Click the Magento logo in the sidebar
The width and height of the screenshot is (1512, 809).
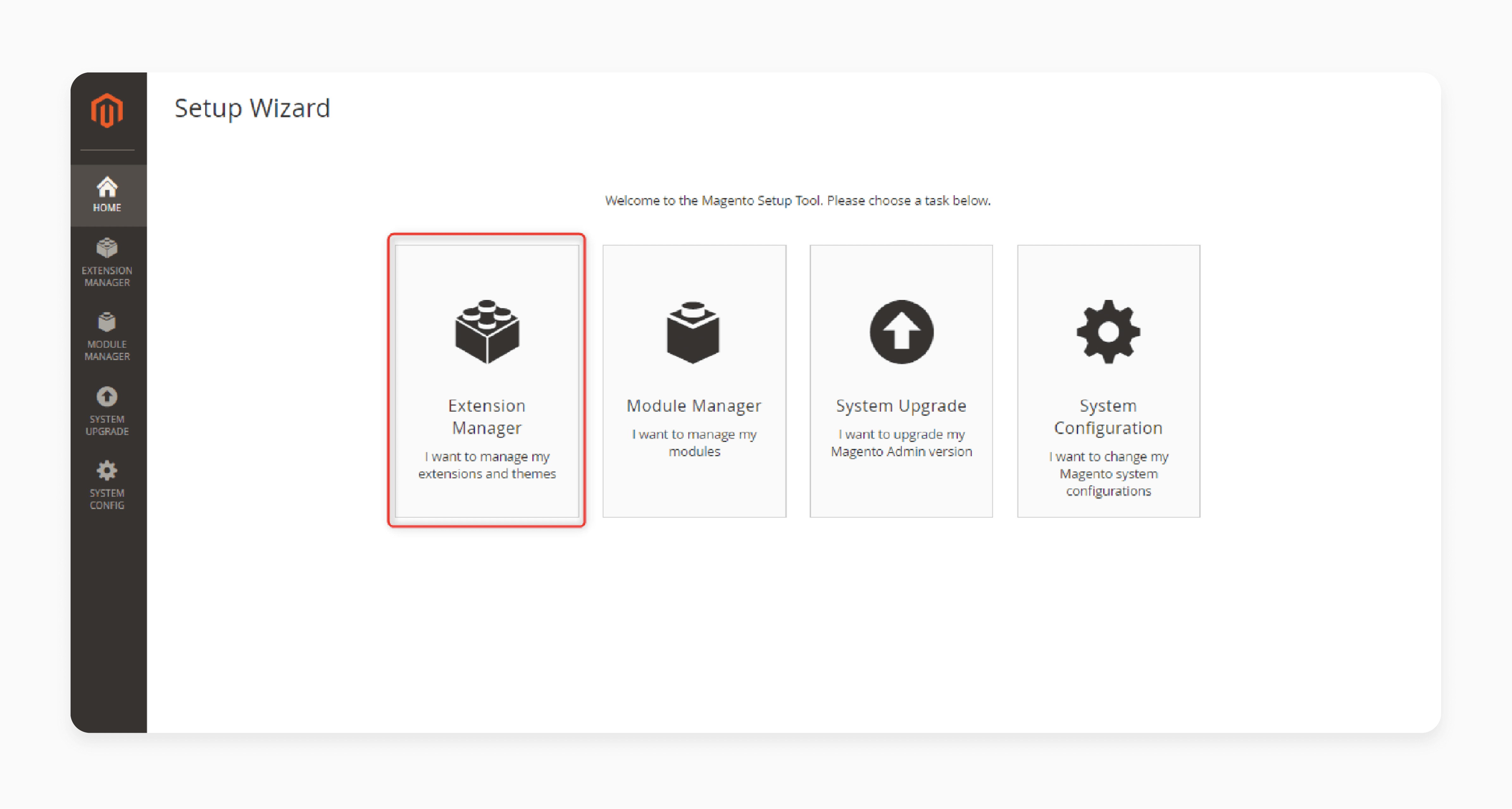coord(107,110)
